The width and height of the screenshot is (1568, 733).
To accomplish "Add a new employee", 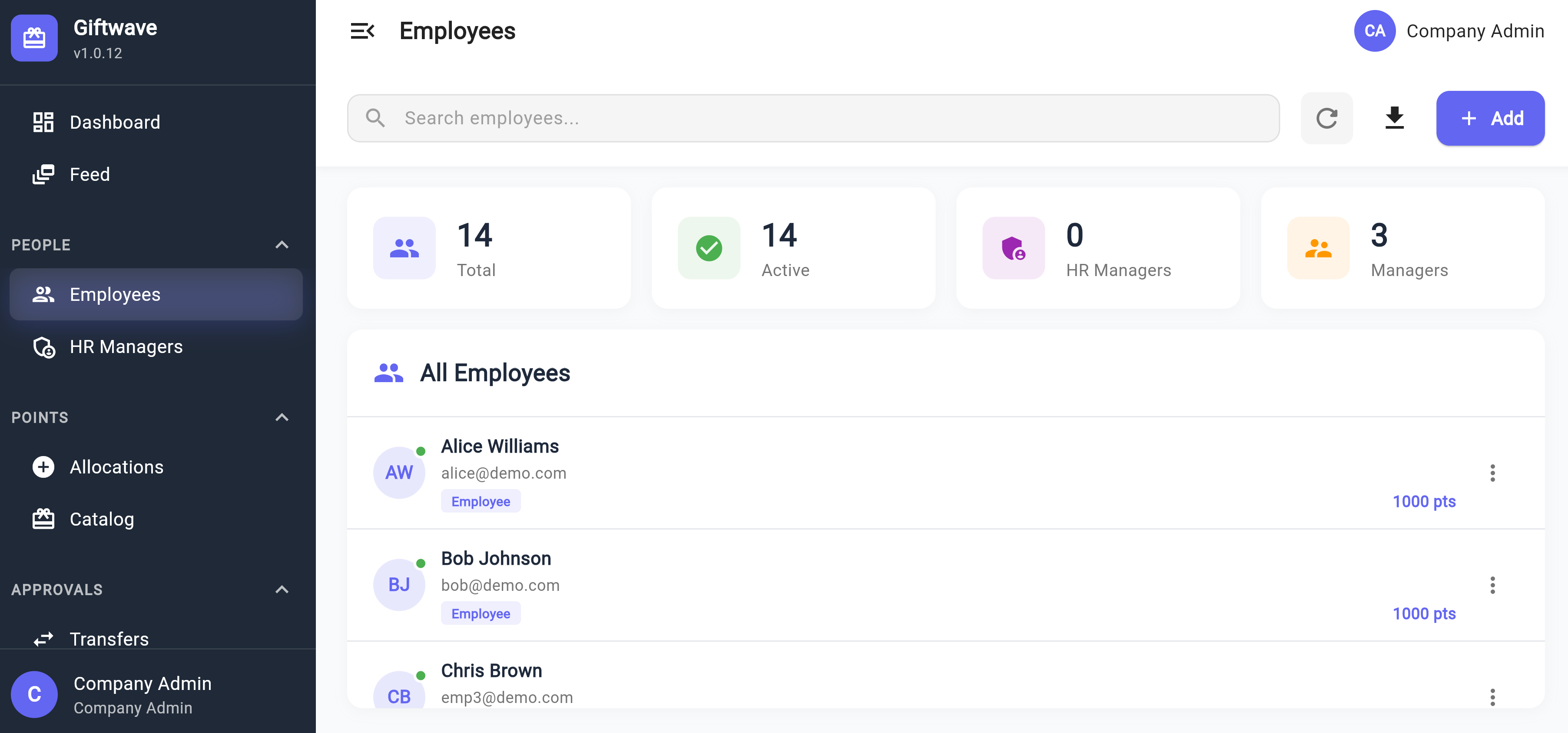I will (1490, 118).
